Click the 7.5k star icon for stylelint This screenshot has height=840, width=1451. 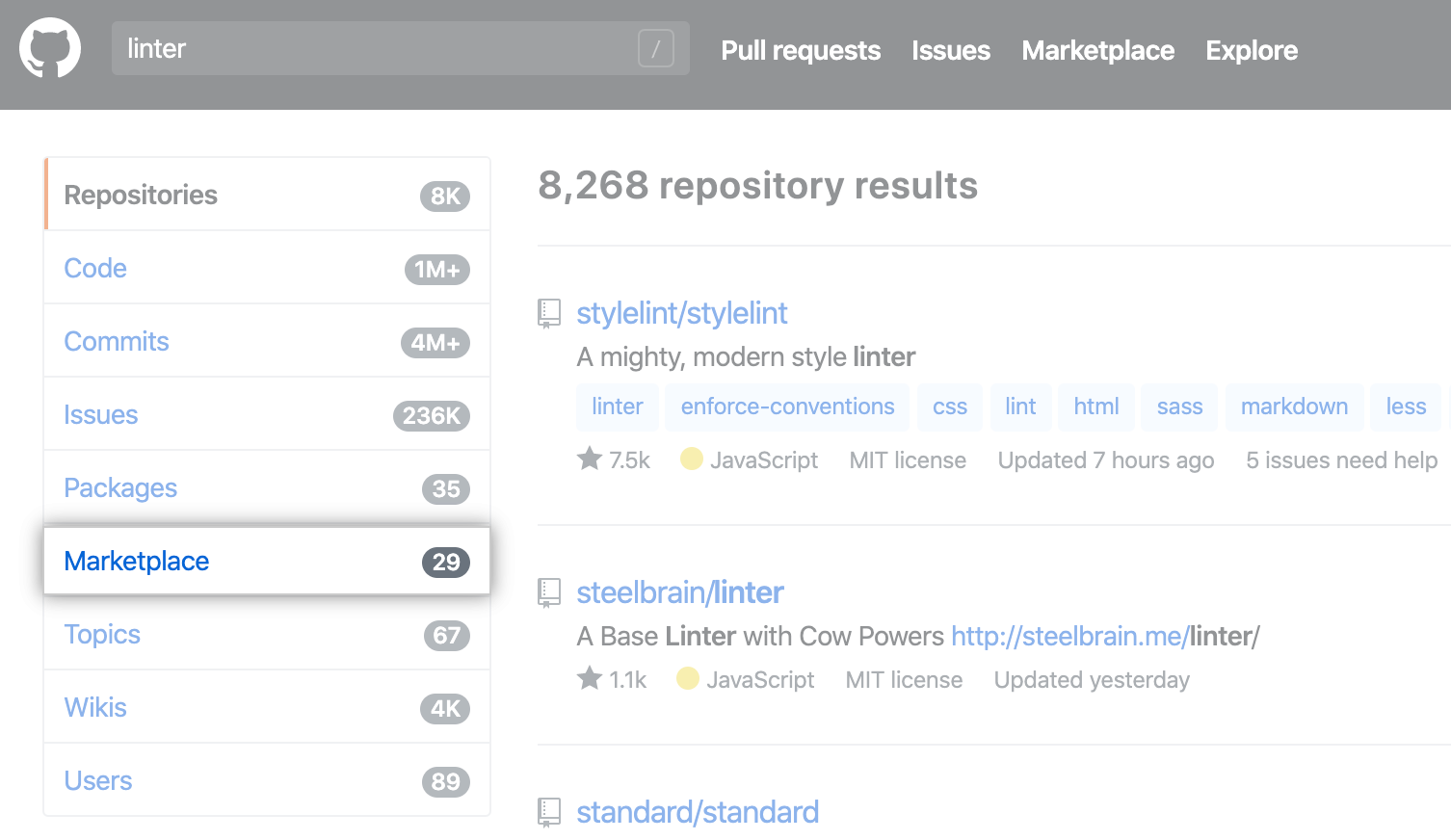point(590,459)
